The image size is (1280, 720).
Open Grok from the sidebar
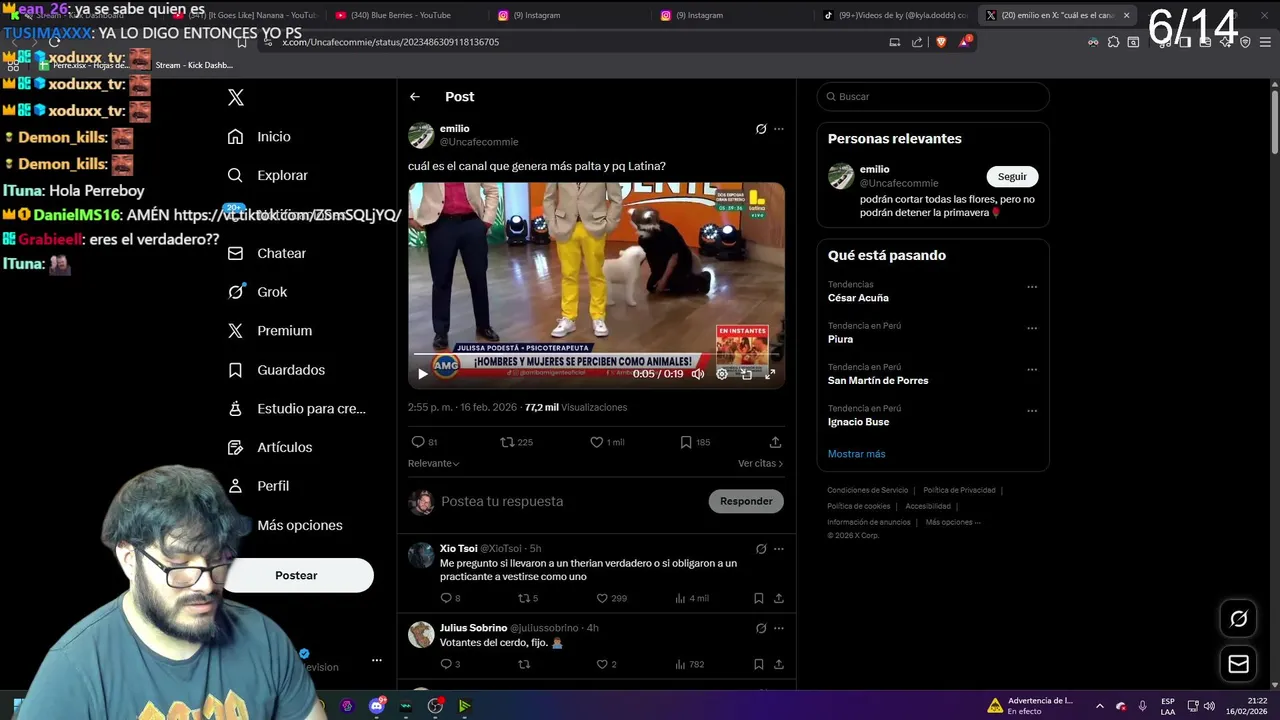click(257, 292)
